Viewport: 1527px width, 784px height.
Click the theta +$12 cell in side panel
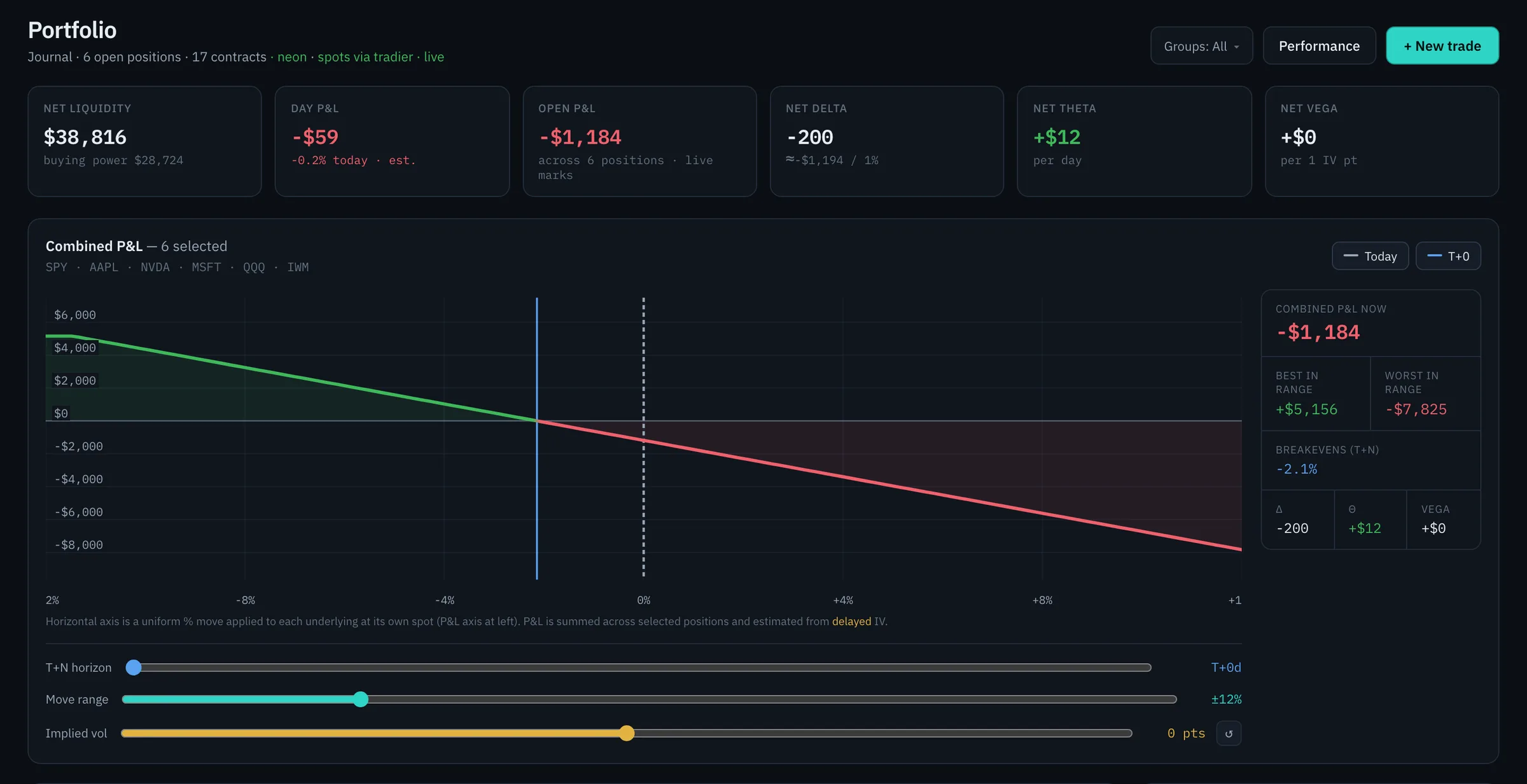point(1370,519)
